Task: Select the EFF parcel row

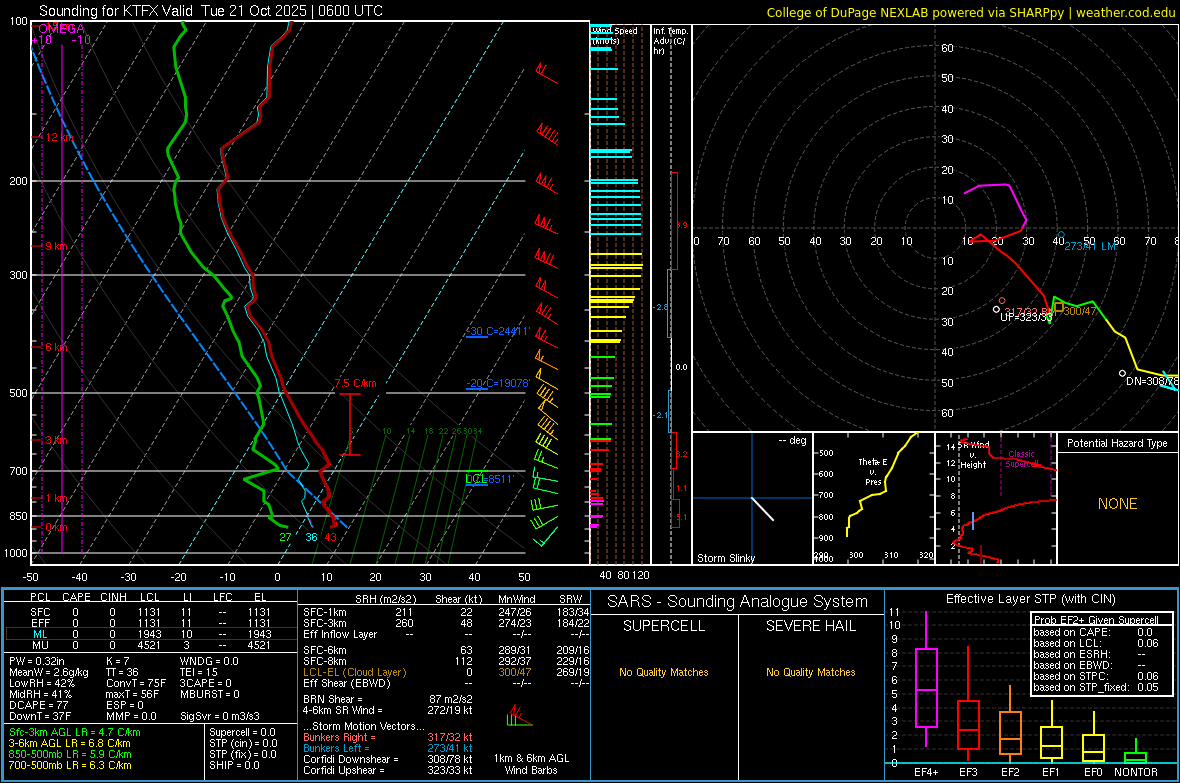Action: [x=151, y=623]
